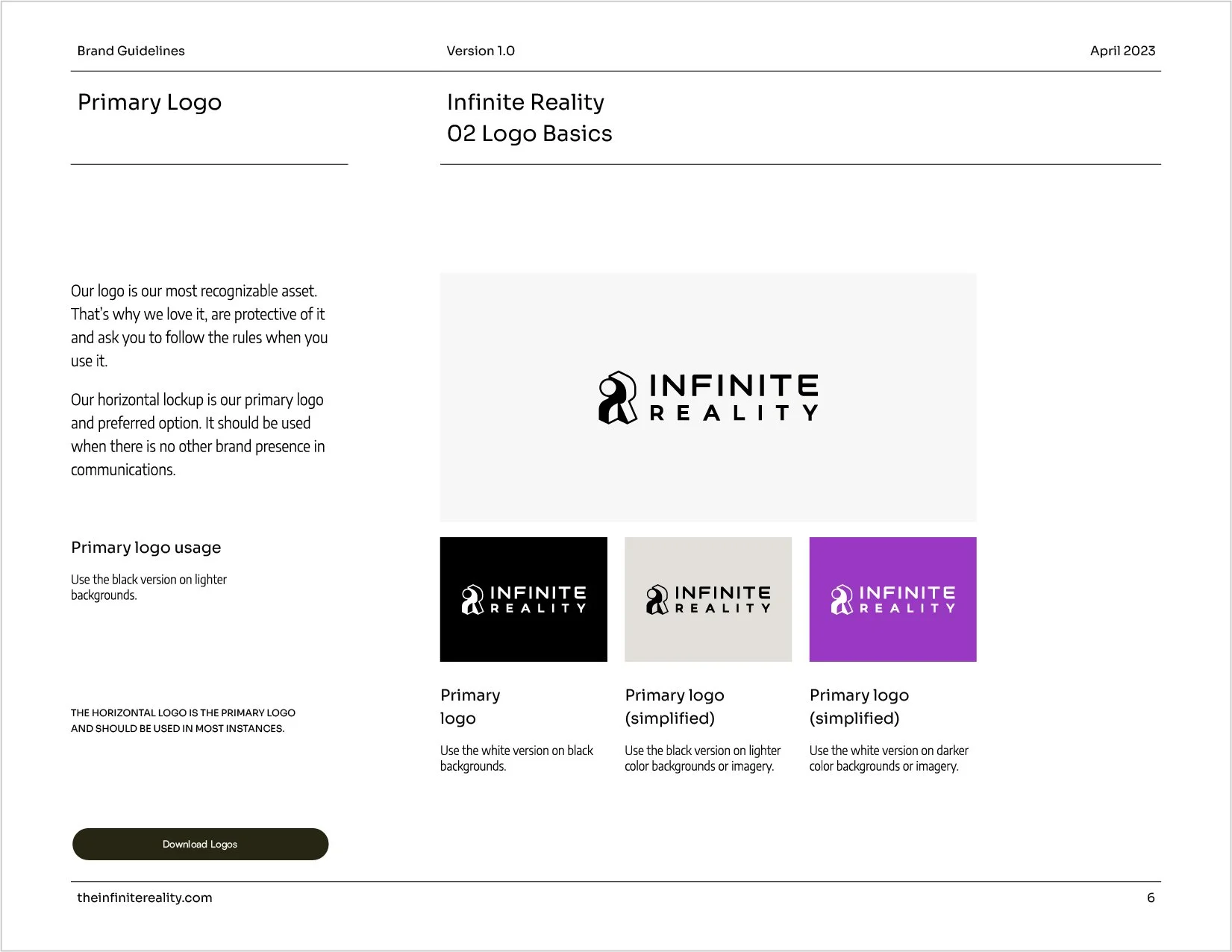Click the 'April 2023' date text
Image resolution: width=1232 pixels, height=952 pixels.
click(1122, 51)
